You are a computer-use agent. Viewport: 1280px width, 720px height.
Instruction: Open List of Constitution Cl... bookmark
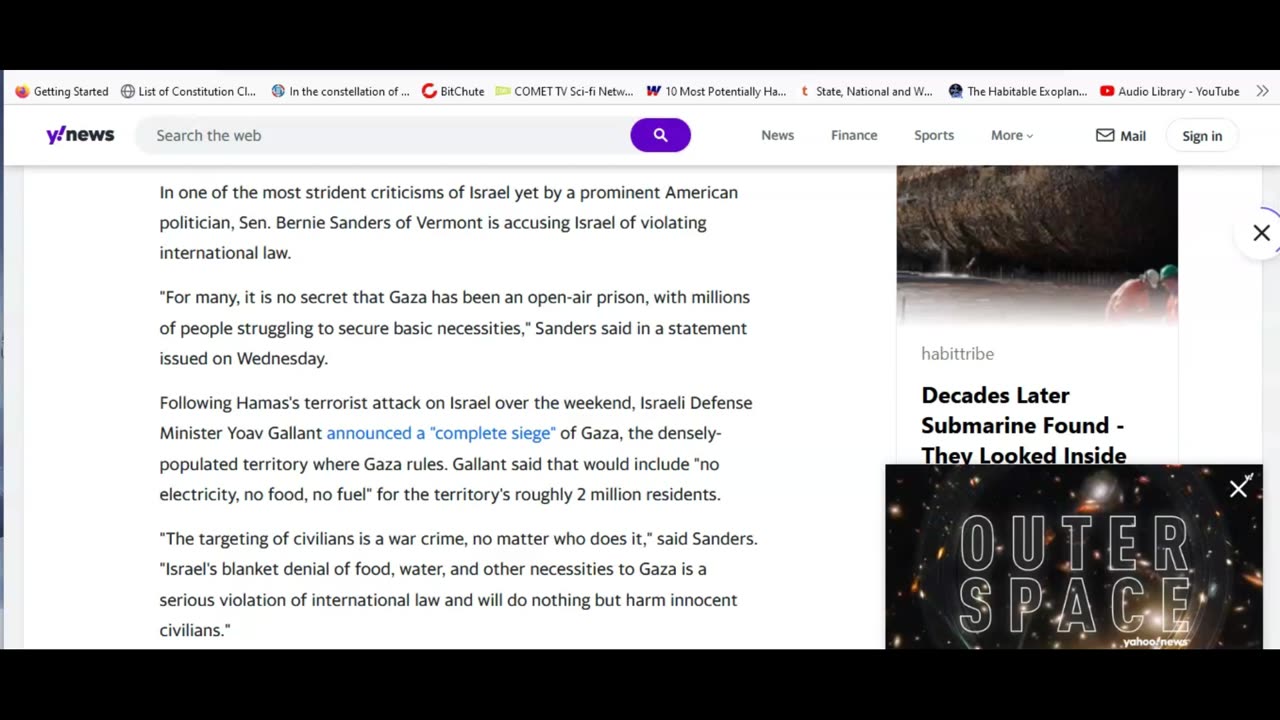click(x=188, y=91)
